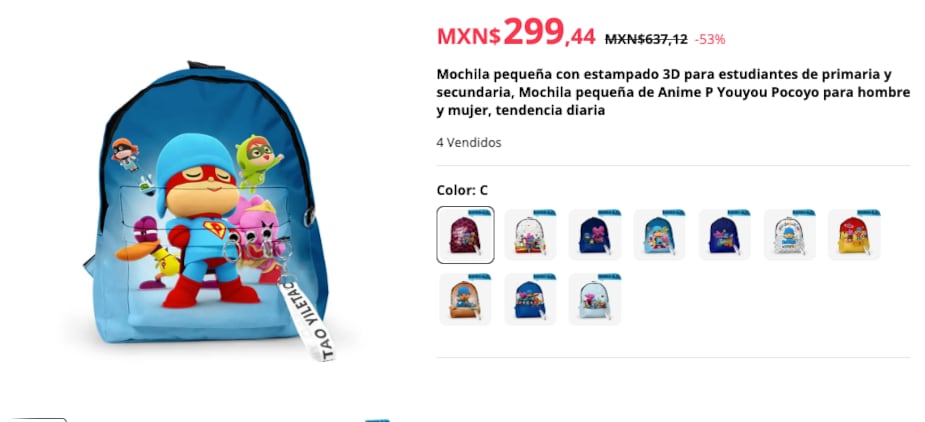This screenshot has height=422, width=925.
Task: Select the white backpack with Pocoyo face
Action: coord(789,235)
